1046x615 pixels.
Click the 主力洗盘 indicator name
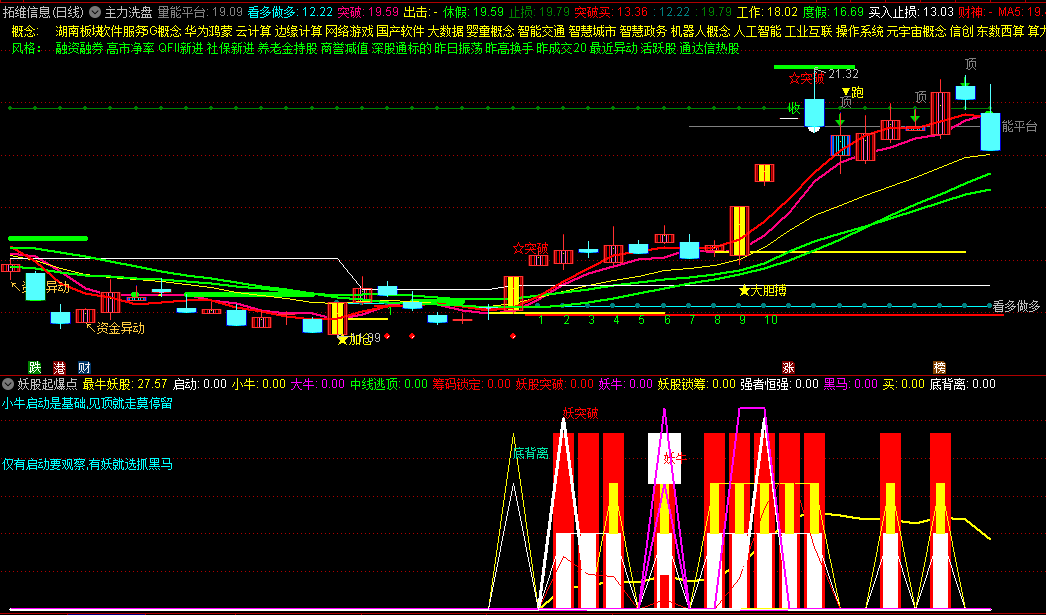click(129, 12)
